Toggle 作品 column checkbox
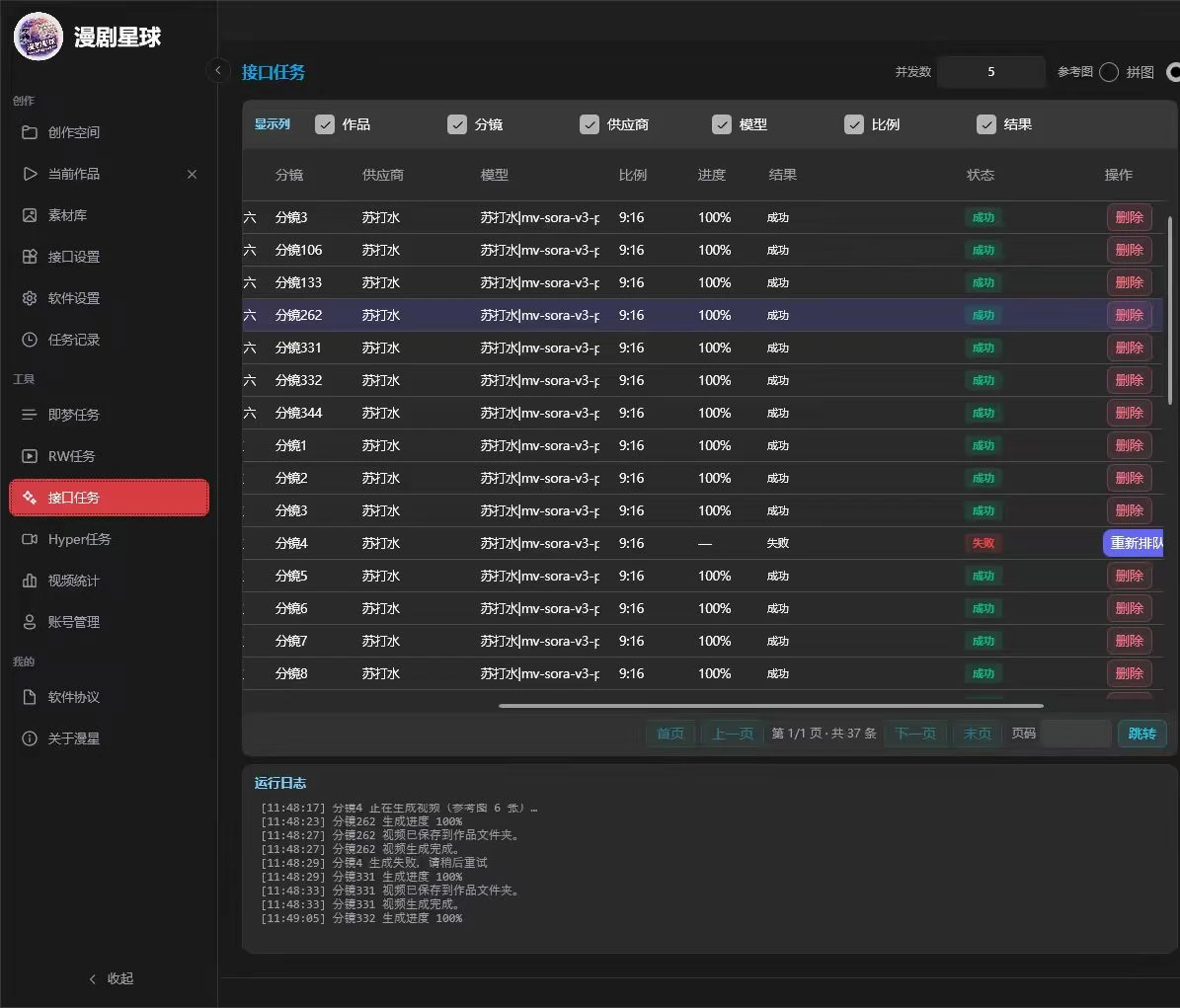This screenshot has height=1008, width=1180. click(x=324, y=124)
